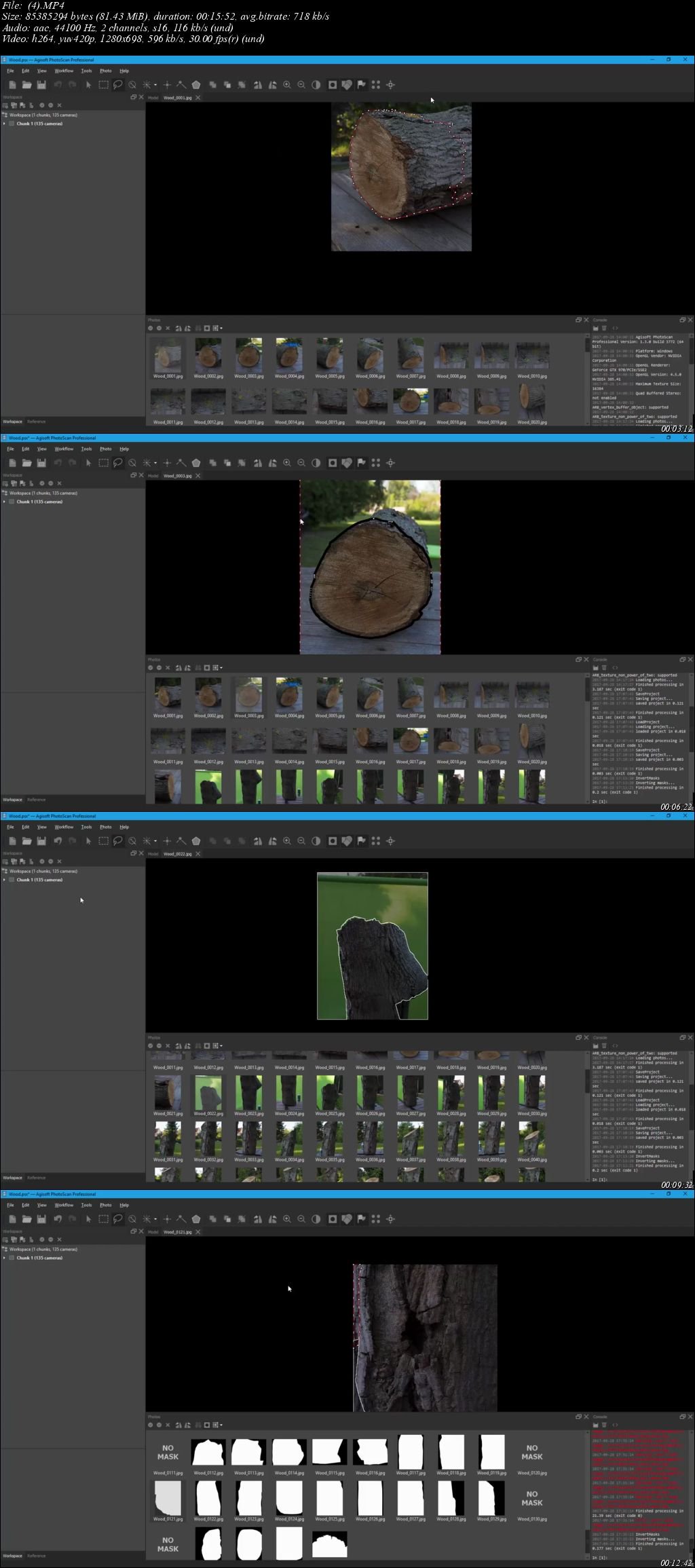Viewport: 695px width, 1568px height.
Task: Click console save icon in Wood_0001.jpg window
Action: 596,328
